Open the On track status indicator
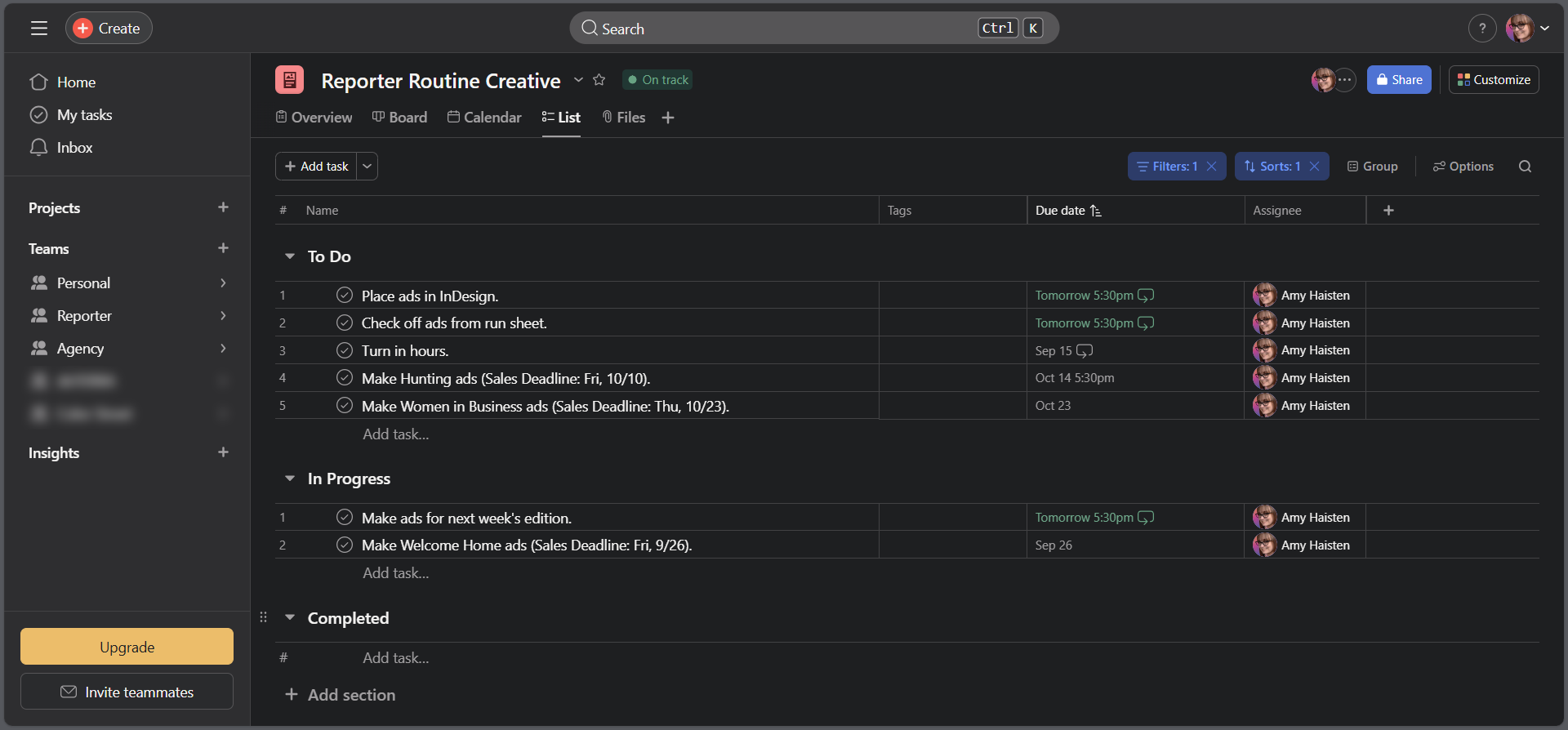This screenshot has width=1568, height=730. [x=657, y=80]
